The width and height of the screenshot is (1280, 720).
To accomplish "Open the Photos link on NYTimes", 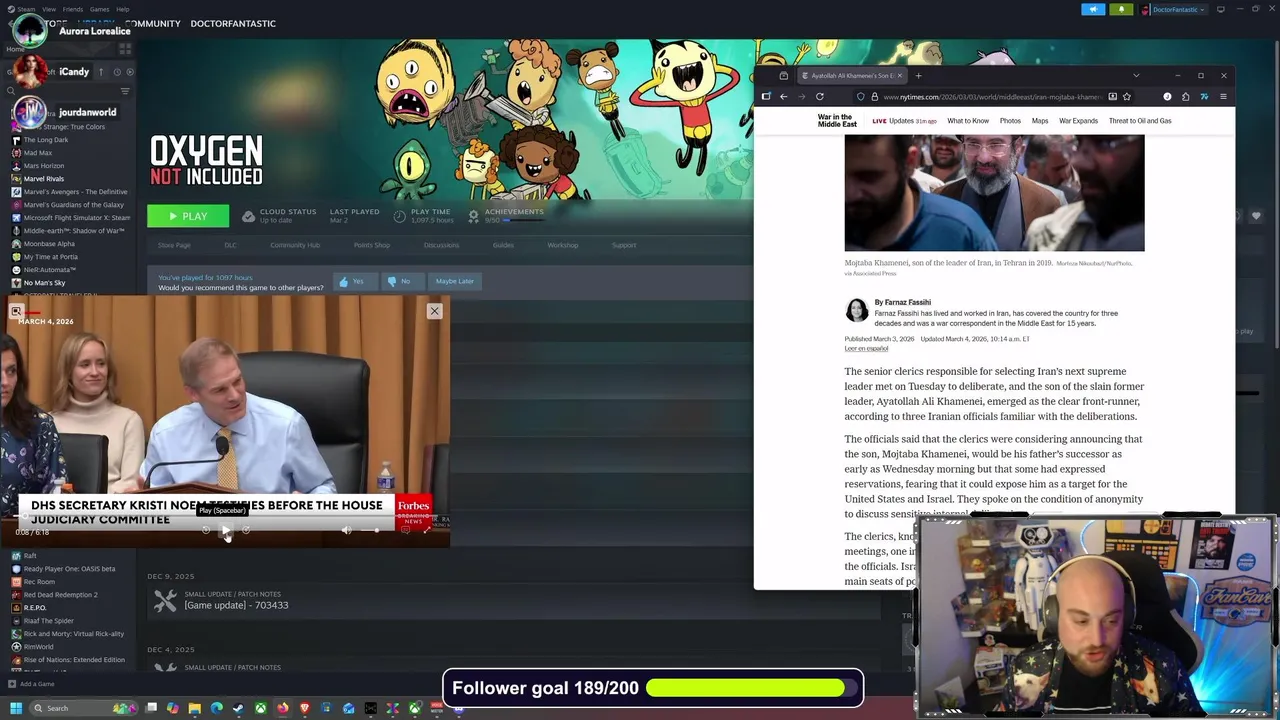I will coord(1010,121).
